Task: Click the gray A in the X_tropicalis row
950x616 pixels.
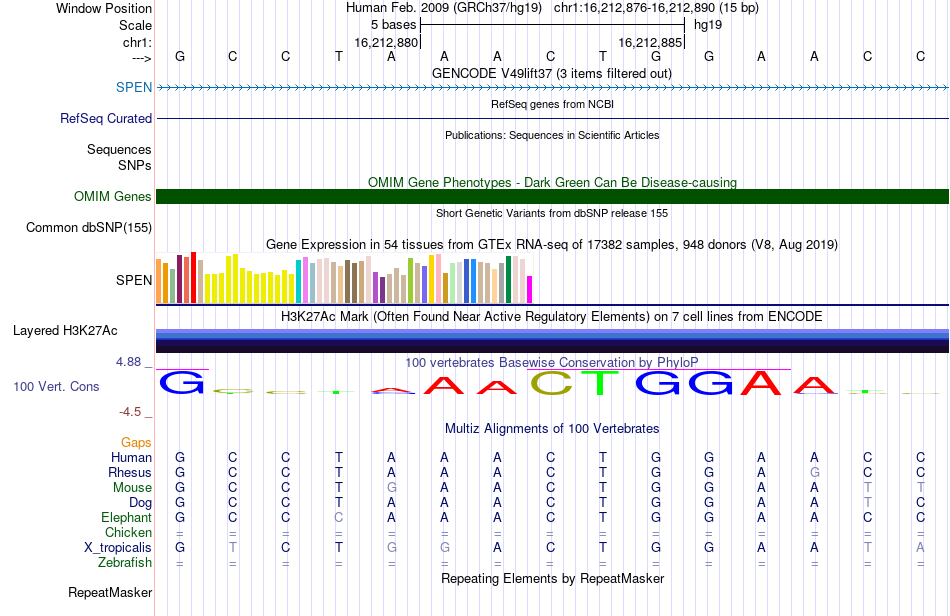Action: pyautogui.click(x=920, y=548)
